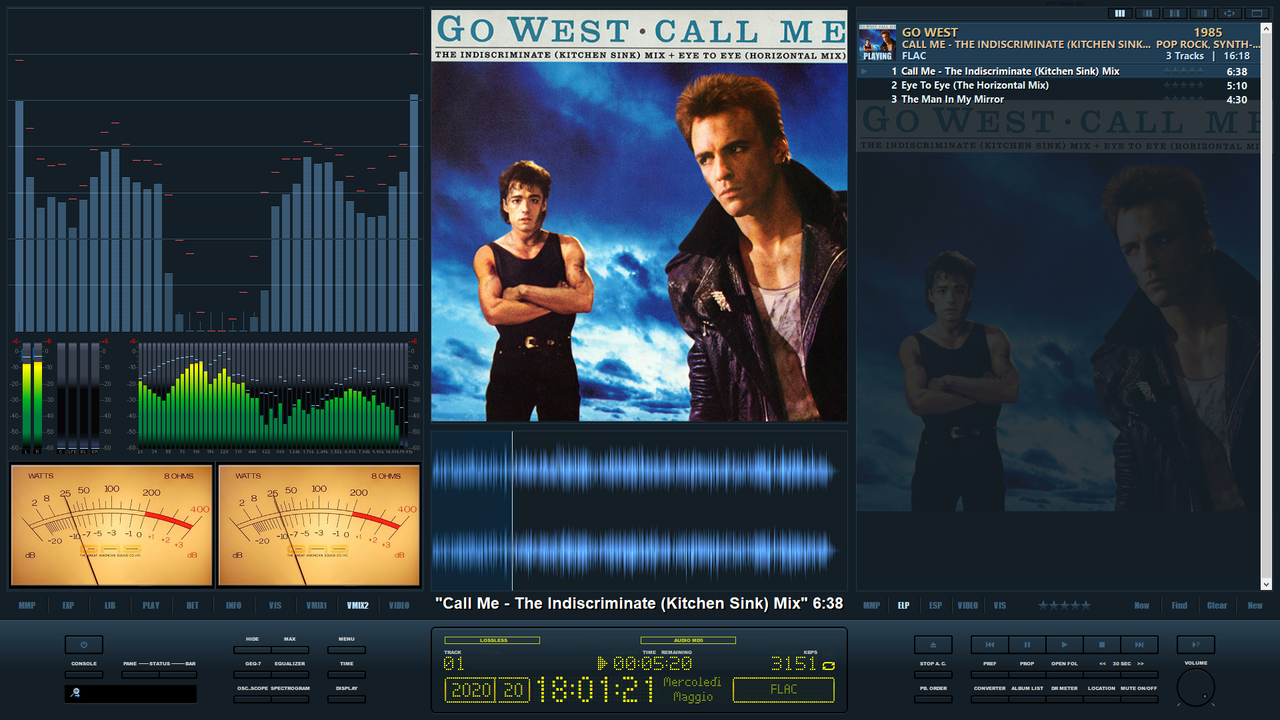The image size is (1280, 720).
Task: Select the second panel layout icon
Action: pyautogui.click(x=1148, y=13)
